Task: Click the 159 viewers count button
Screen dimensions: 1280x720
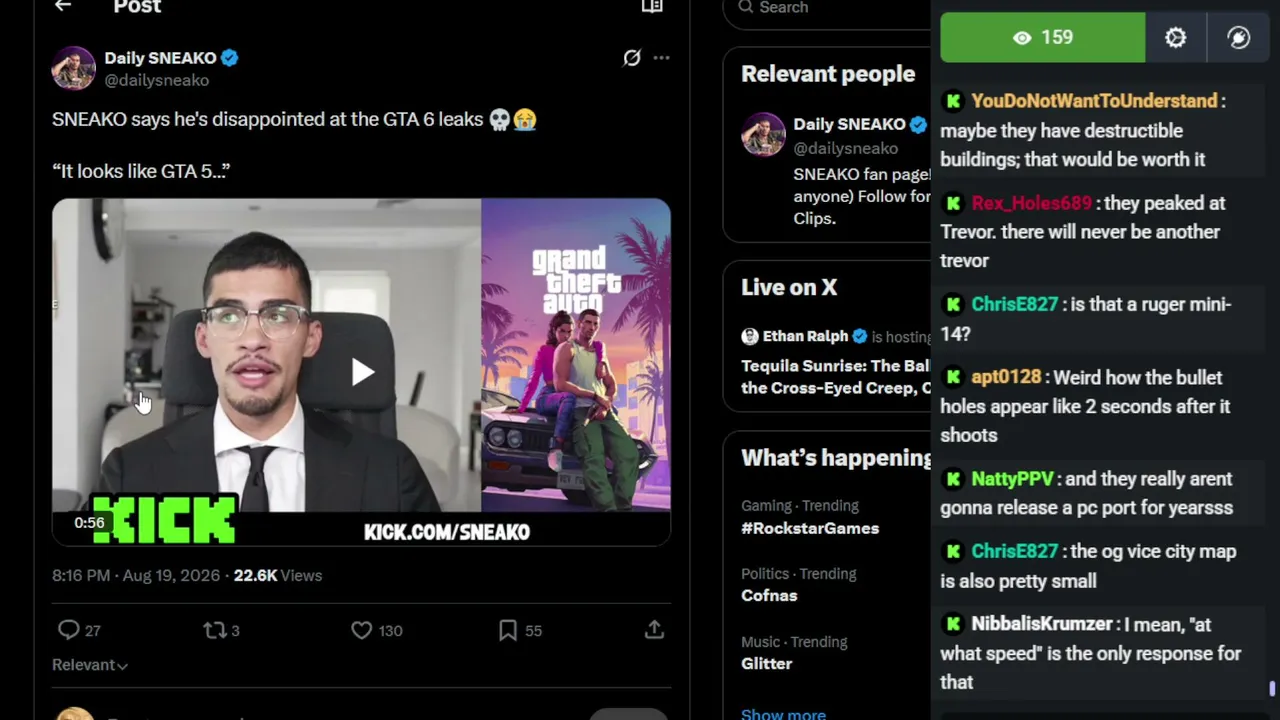Action: click(x=1042, y=37)
